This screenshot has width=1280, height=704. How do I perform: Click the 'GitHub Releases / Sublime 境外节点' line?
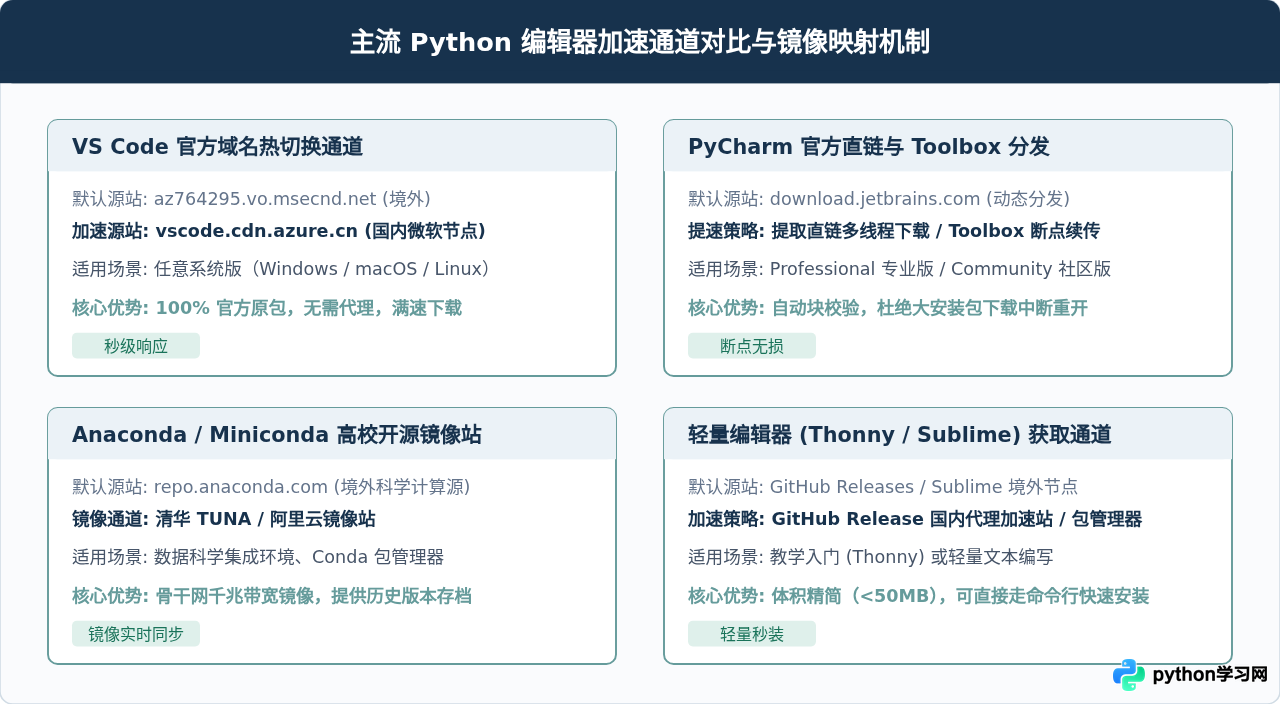pos(883,487)
